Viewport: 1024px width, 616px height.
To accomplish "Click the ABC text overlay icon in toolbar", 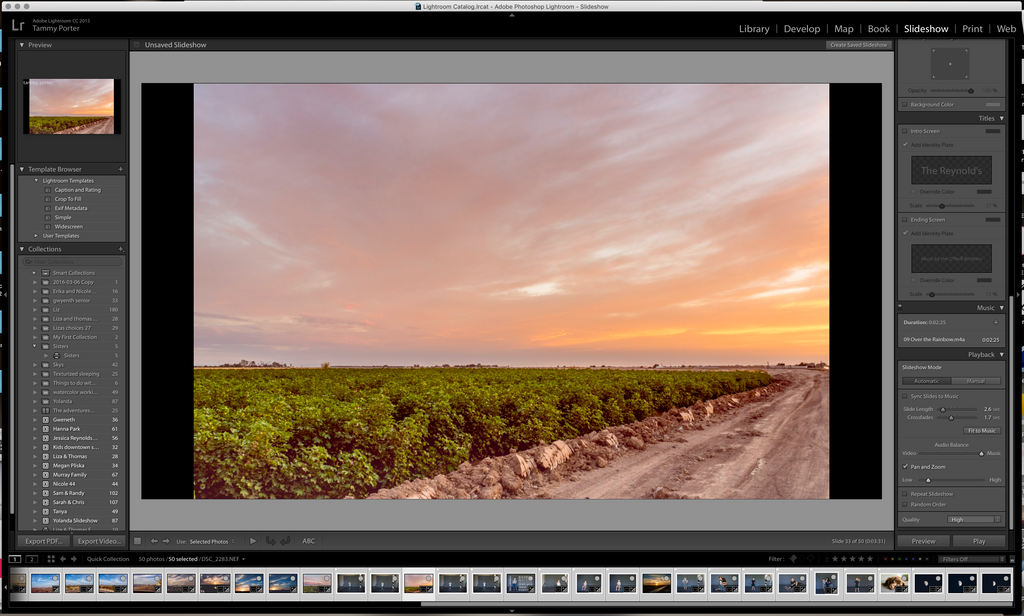I will (309, 541).
